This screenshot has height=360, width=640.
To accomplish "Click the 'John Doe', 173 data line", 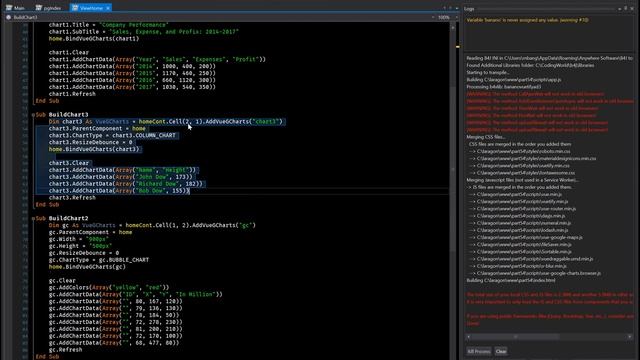I will pos(120,177).
